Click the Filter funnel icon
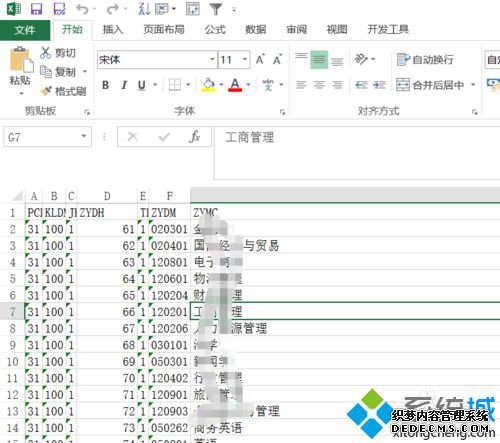500x443 pixels. (216, 9)
